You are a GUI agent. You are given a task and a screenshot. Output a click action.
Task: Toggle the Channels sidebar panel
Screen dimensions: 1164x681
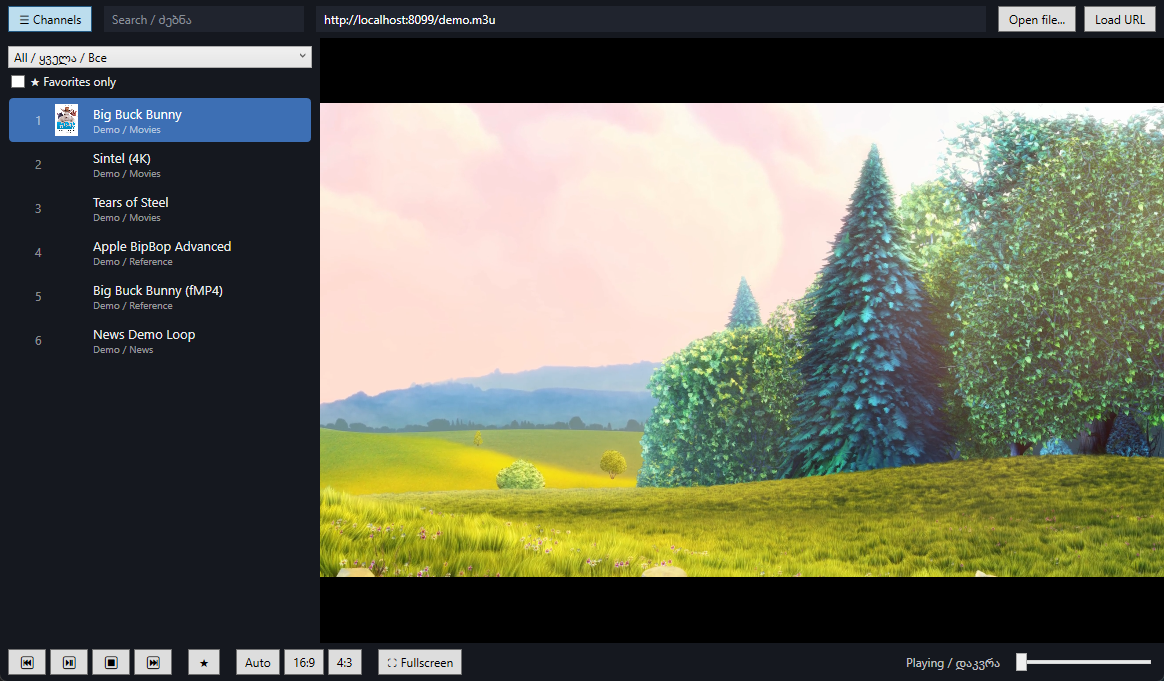[x=50, y=19]
